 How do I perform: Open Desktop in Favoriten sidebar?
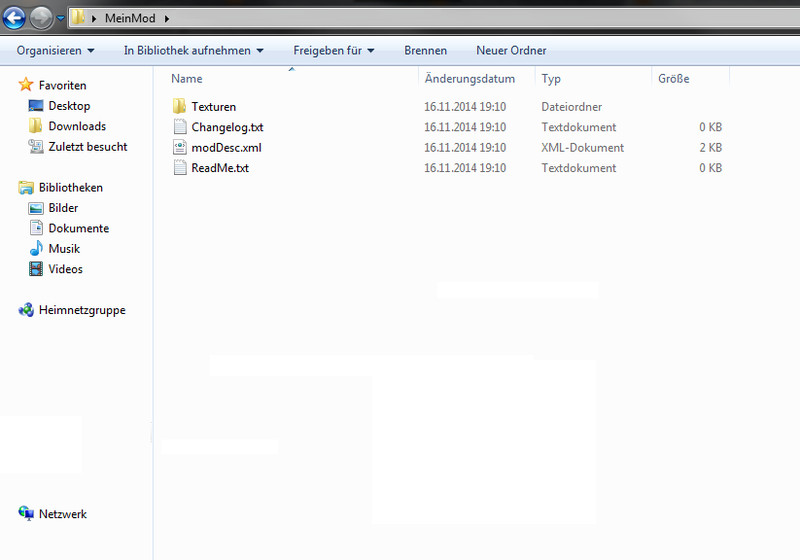[69, 106]
